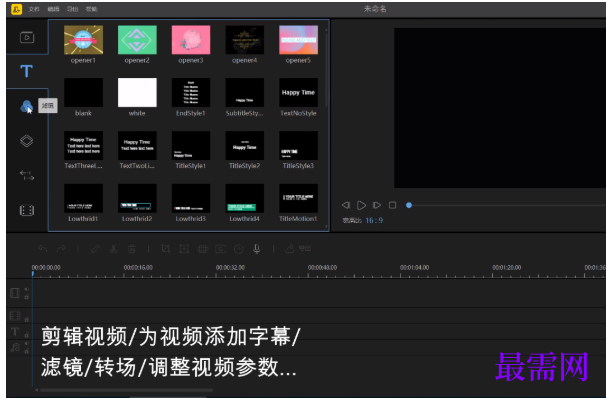Click the yellow app logo icon
Image resolution: width=607 pixels, height=398 pixels.
tap(16, 9)
